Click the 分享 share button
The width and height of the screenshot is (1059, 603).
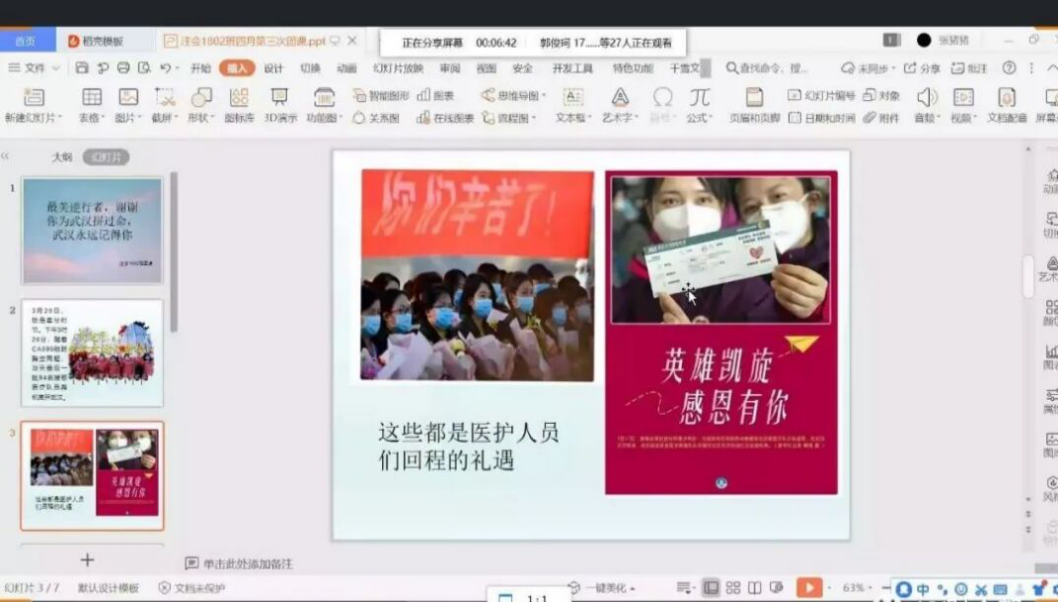pos(922,68)
